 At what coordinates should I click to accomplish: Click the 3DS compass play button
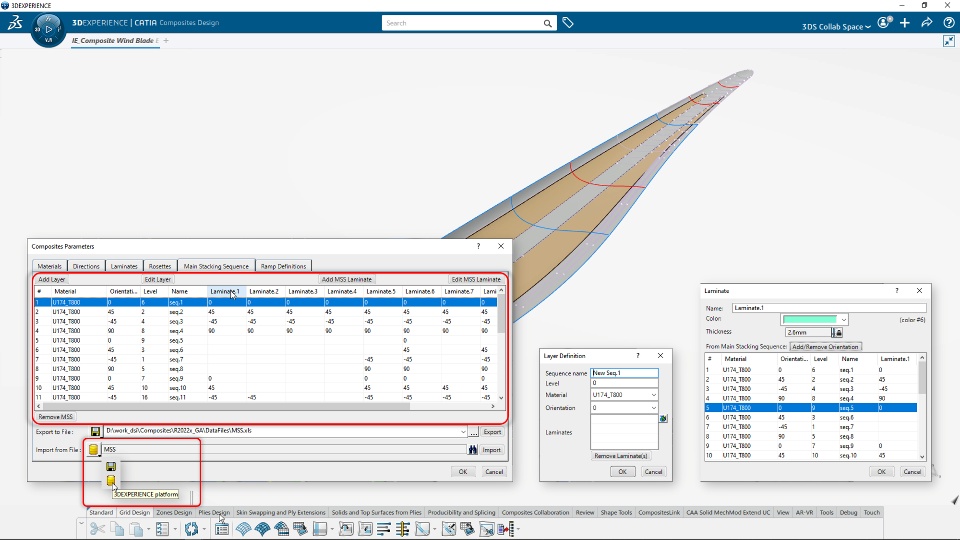click(48, 29)
